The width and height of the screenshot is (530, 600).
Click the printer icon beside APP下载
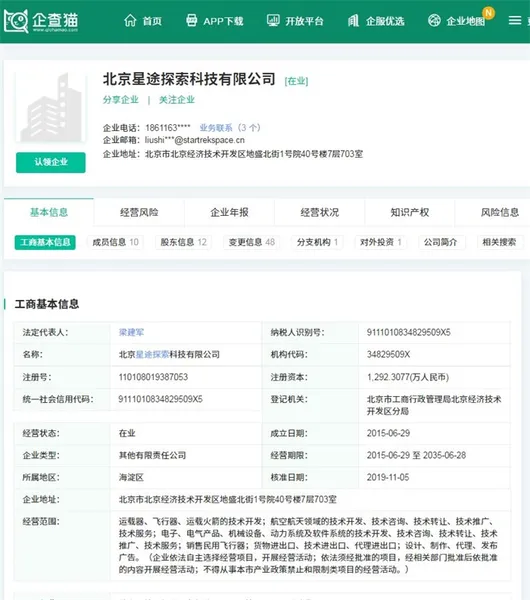coord(191,20)
